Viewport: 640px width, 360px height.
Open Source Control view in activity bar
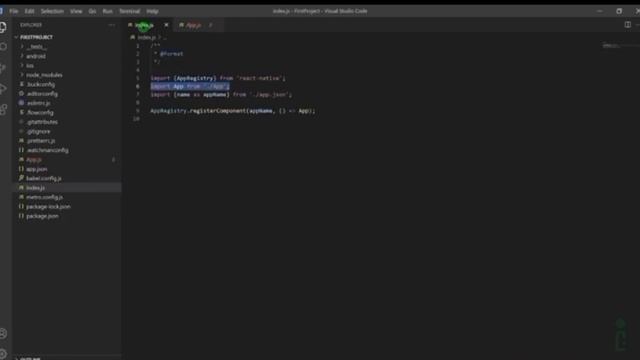point(3,68)
